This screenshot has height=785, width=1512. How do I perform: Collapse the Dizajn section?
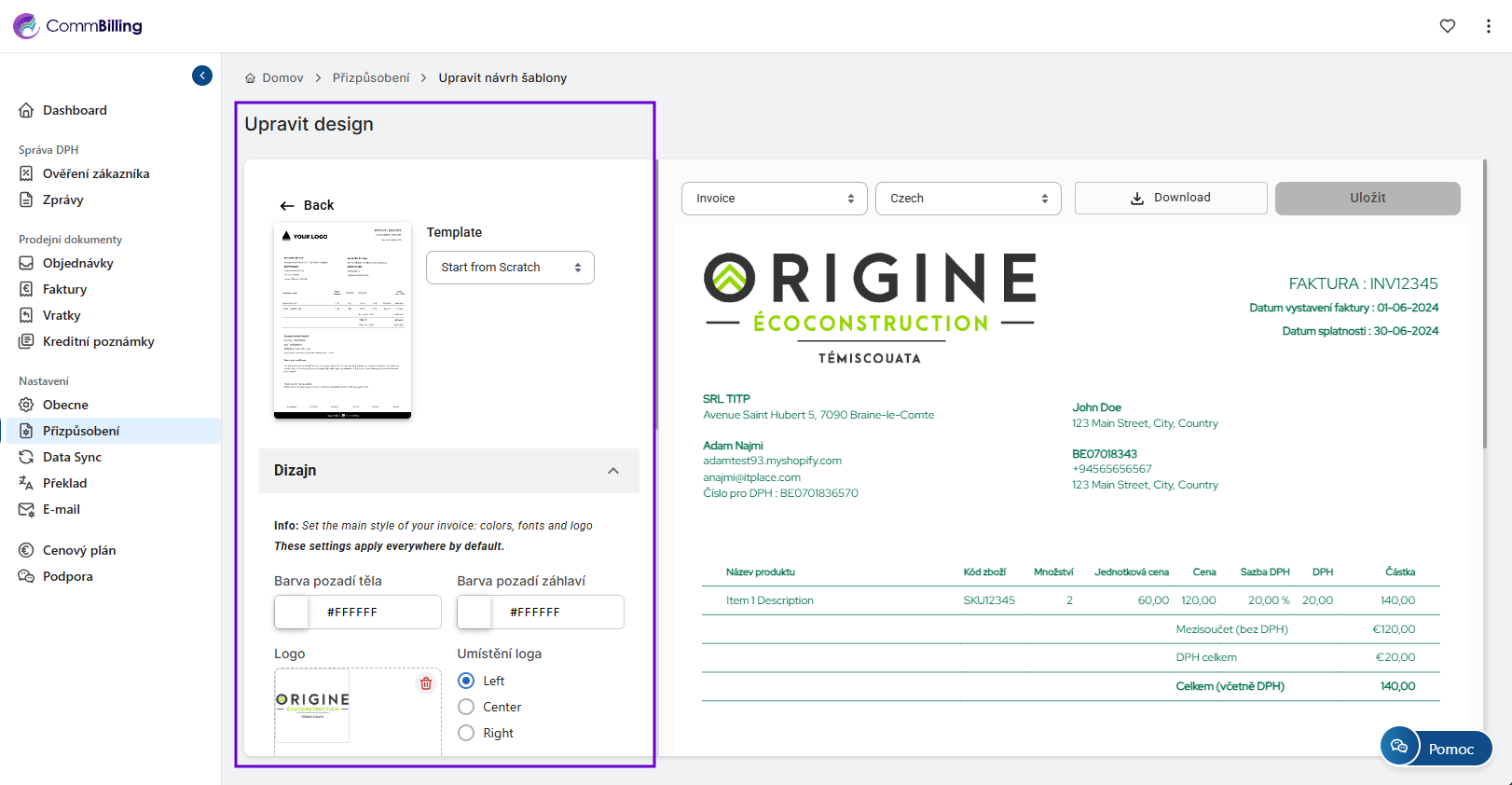tap(612, 471)
